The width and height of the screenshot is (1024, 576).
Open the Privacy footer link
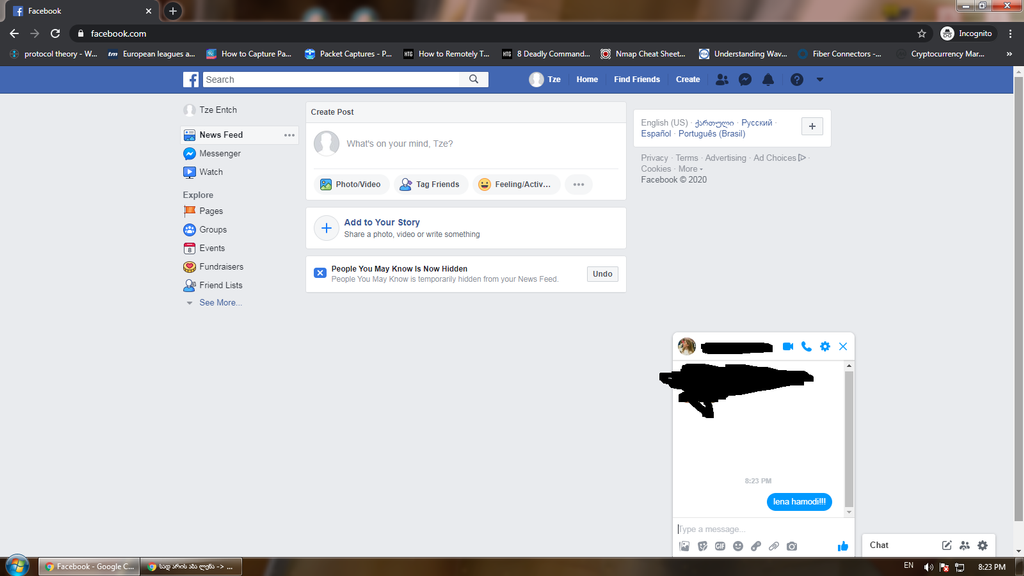[654, 158]
